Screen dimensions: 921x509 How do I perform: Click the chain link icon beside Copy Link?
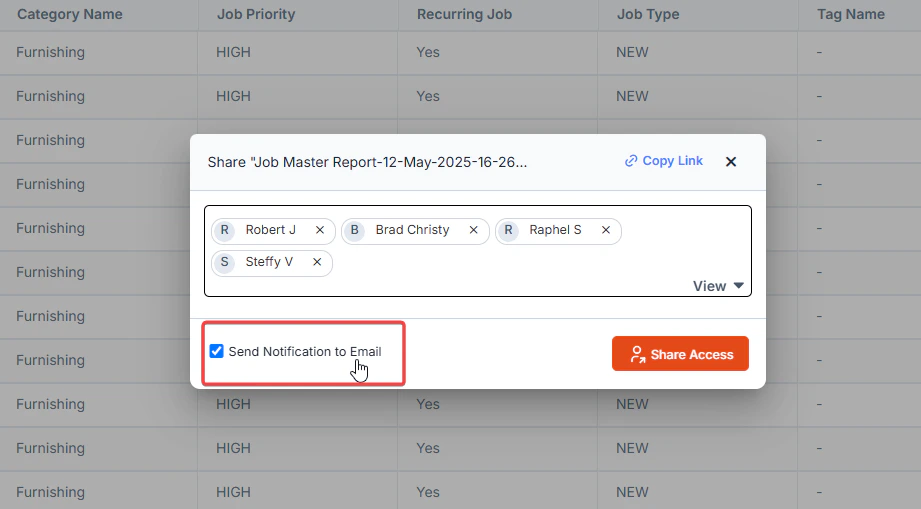631,161
